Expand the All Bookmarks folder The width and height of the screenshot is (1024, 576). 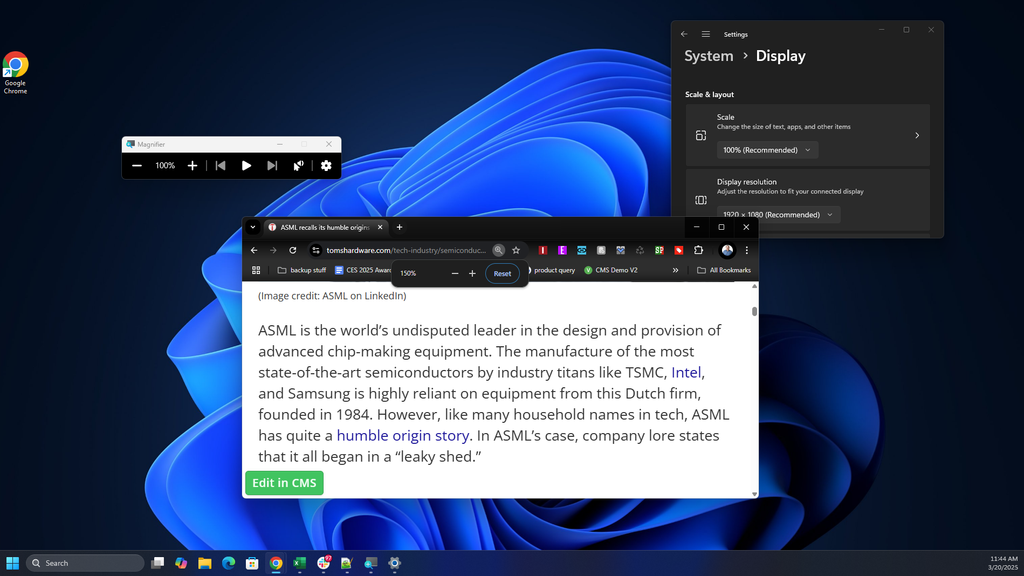(x=723, y=270)
